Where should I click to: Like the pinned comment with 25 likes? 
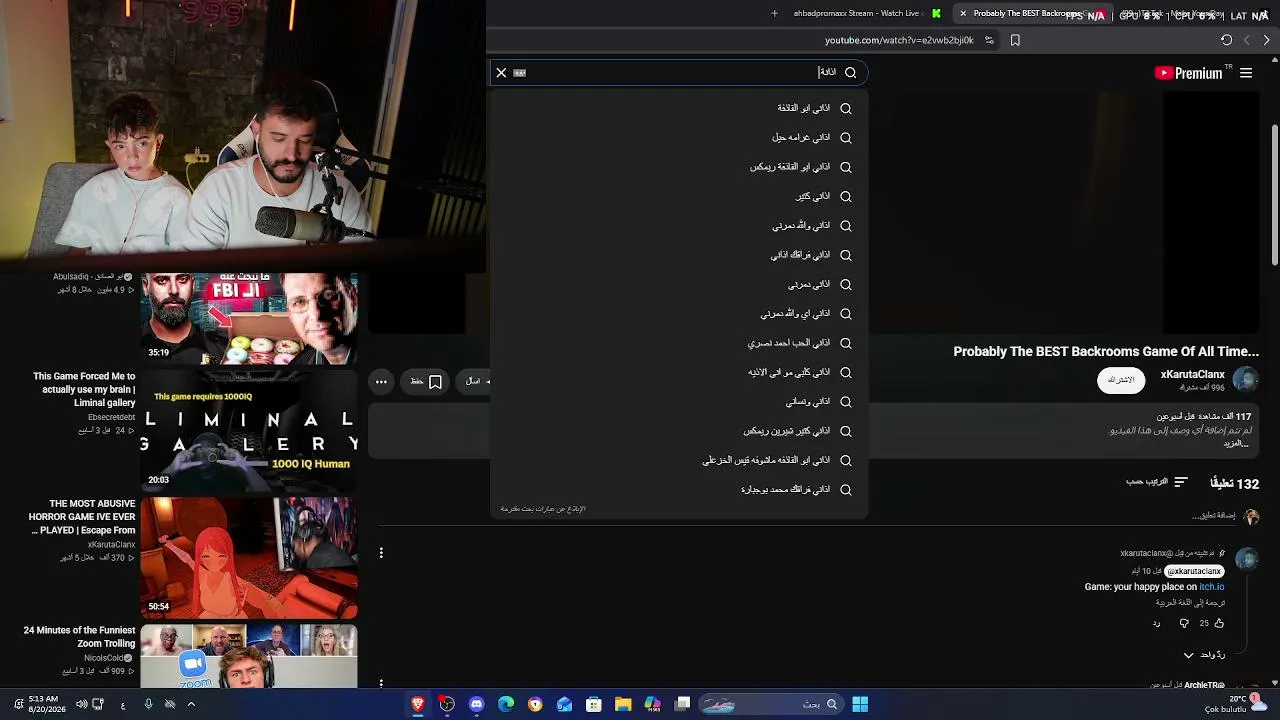1218,623
